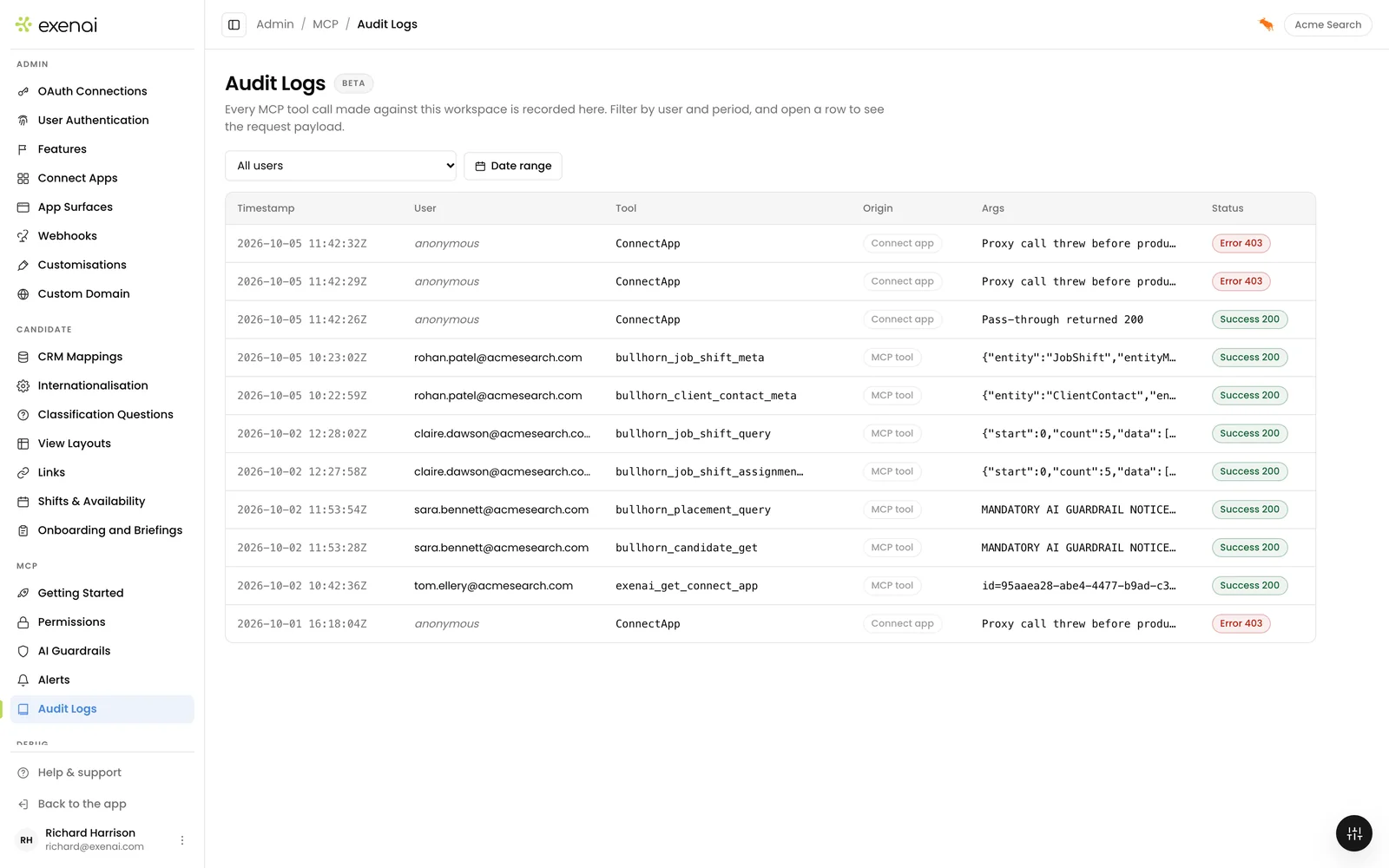This screenshot has height=868, width=1389.
Task: Click MCP tool origin on exenai_get_connect_app row
Action: (x=892, y=586)
